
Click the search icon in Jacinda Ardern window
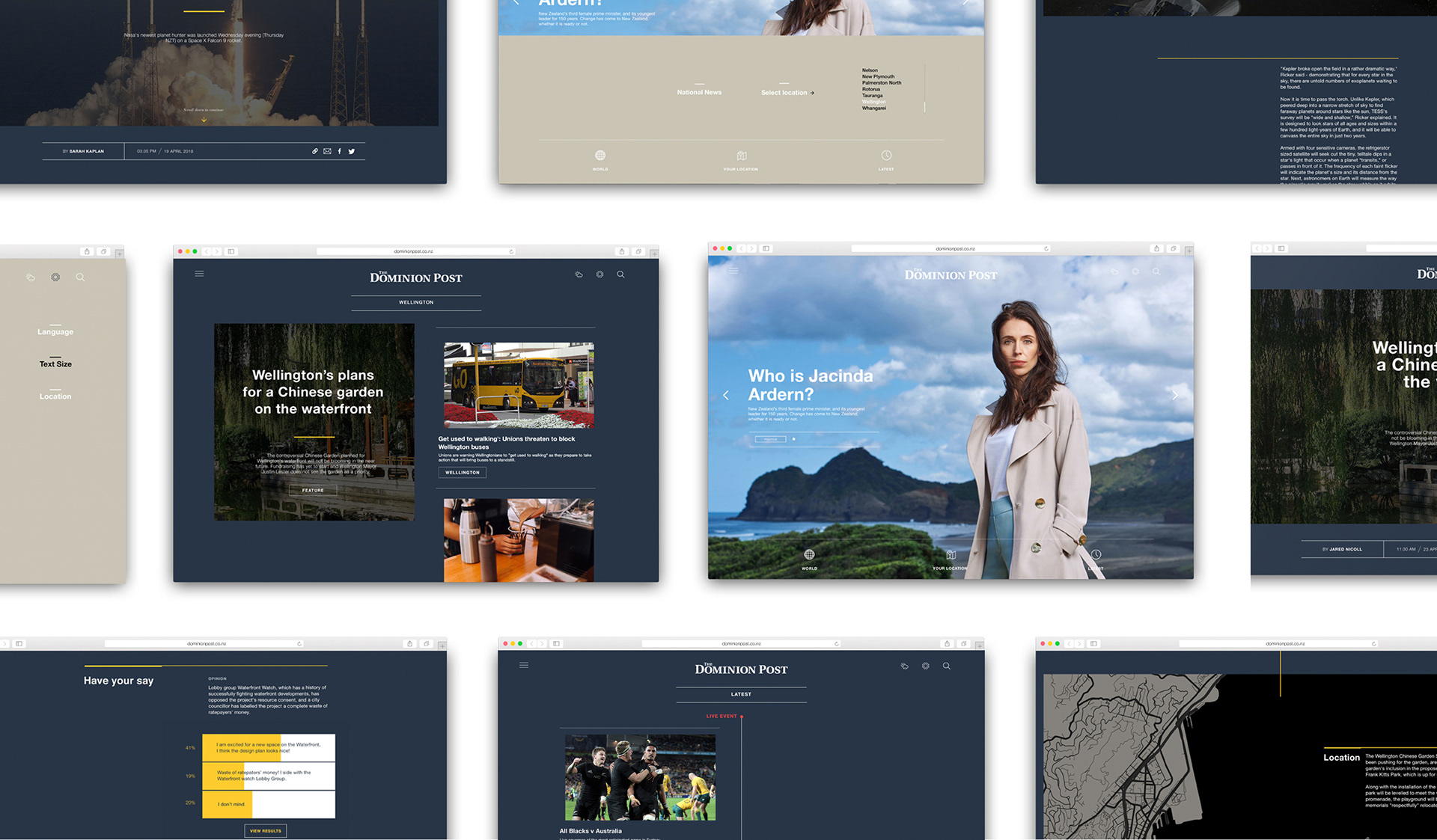[1156, 272]
